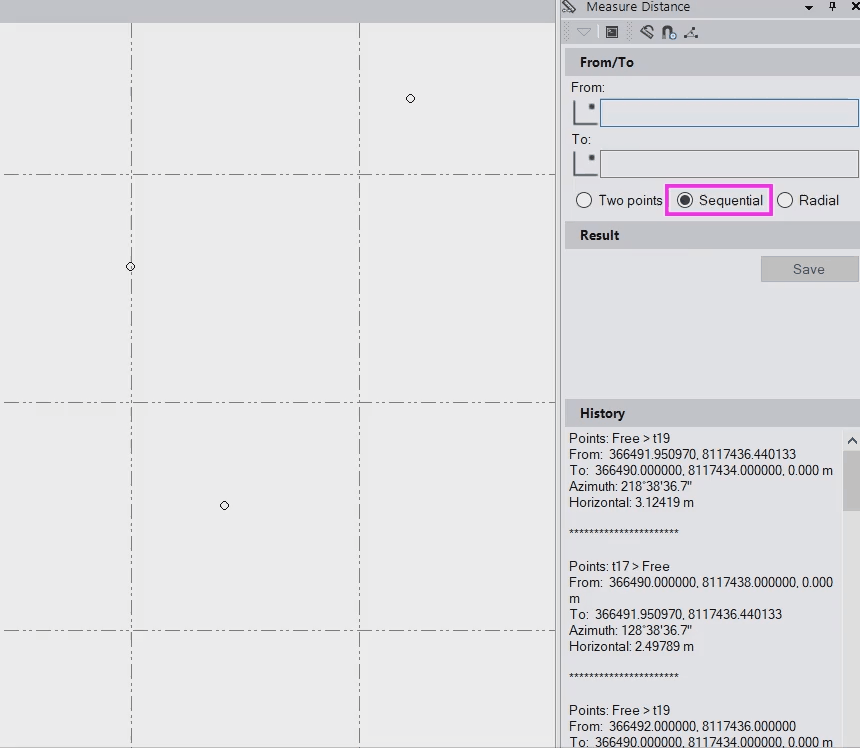Click the History section header
Viewport: 860px width, 748px height.
(602, 413)
